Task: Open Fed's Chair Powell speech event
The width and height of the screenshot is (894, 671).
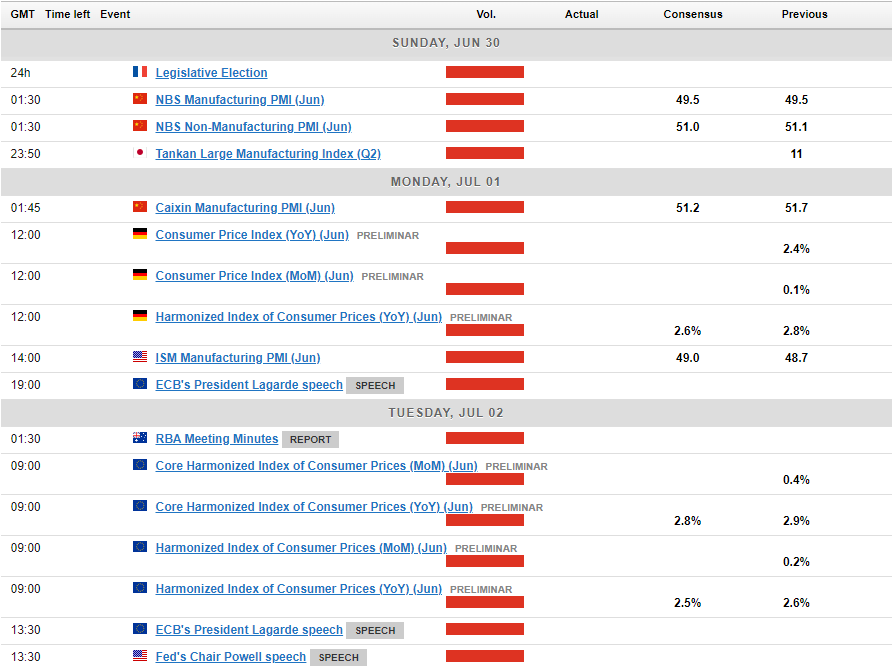Action: (230, 657)
